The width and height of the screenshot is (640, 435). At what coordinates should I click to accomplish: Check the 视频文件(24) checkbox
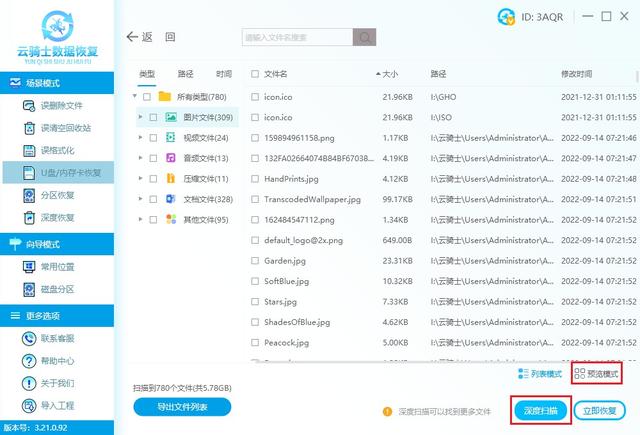pos(153,138)
